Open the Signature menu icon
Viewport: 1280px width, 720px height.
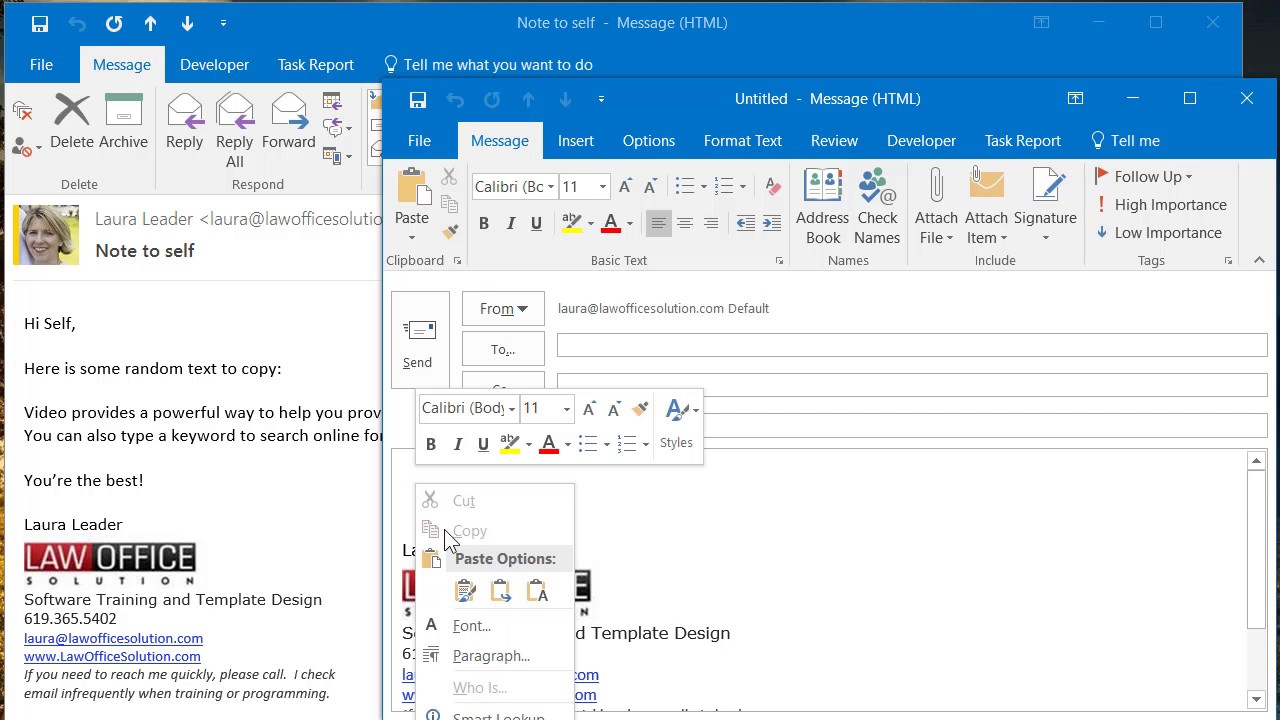point(1046,186)
